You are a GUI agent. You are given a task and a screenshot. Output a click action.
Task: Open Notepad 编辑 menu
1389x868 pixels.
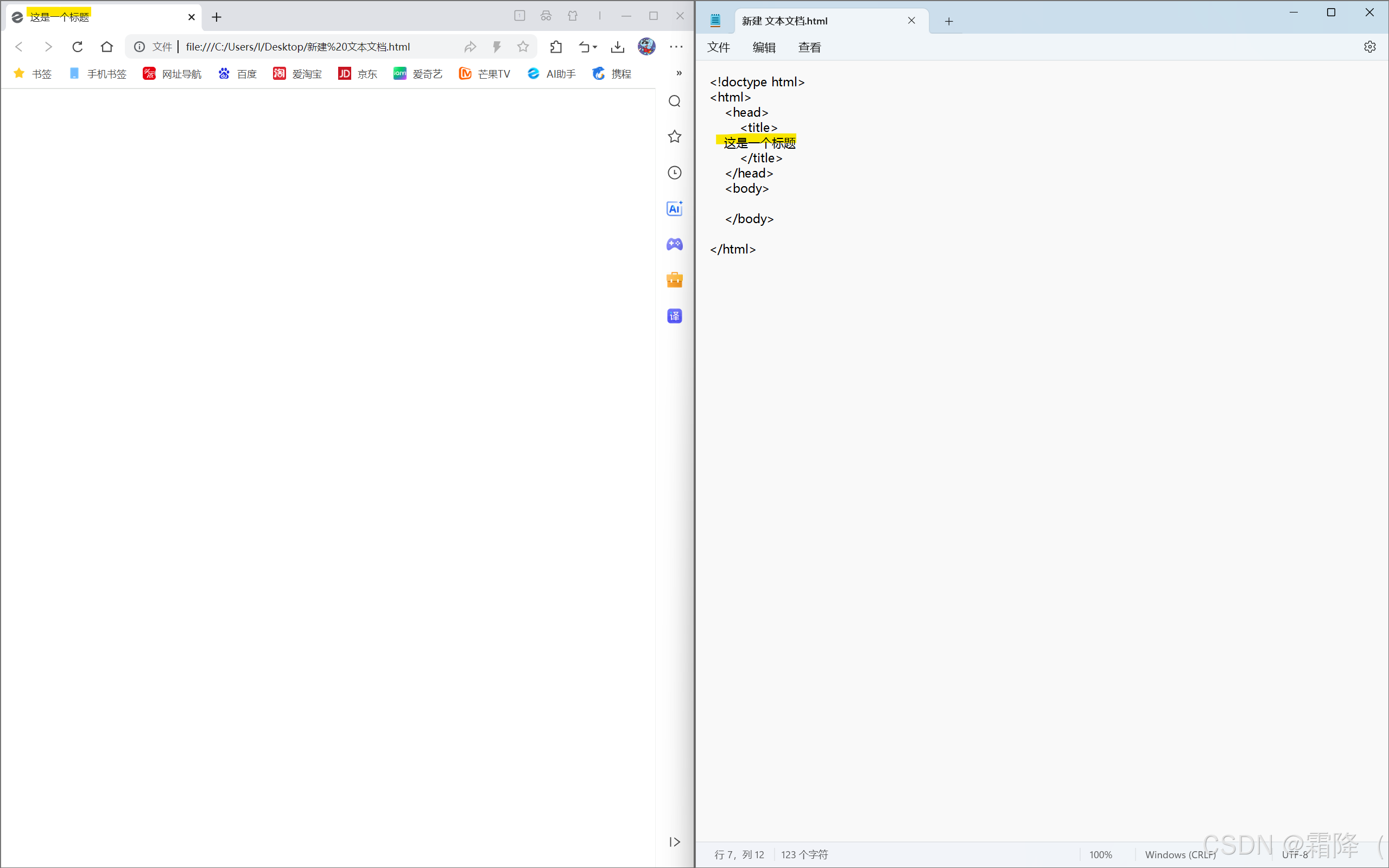click(x=764, y=48)
